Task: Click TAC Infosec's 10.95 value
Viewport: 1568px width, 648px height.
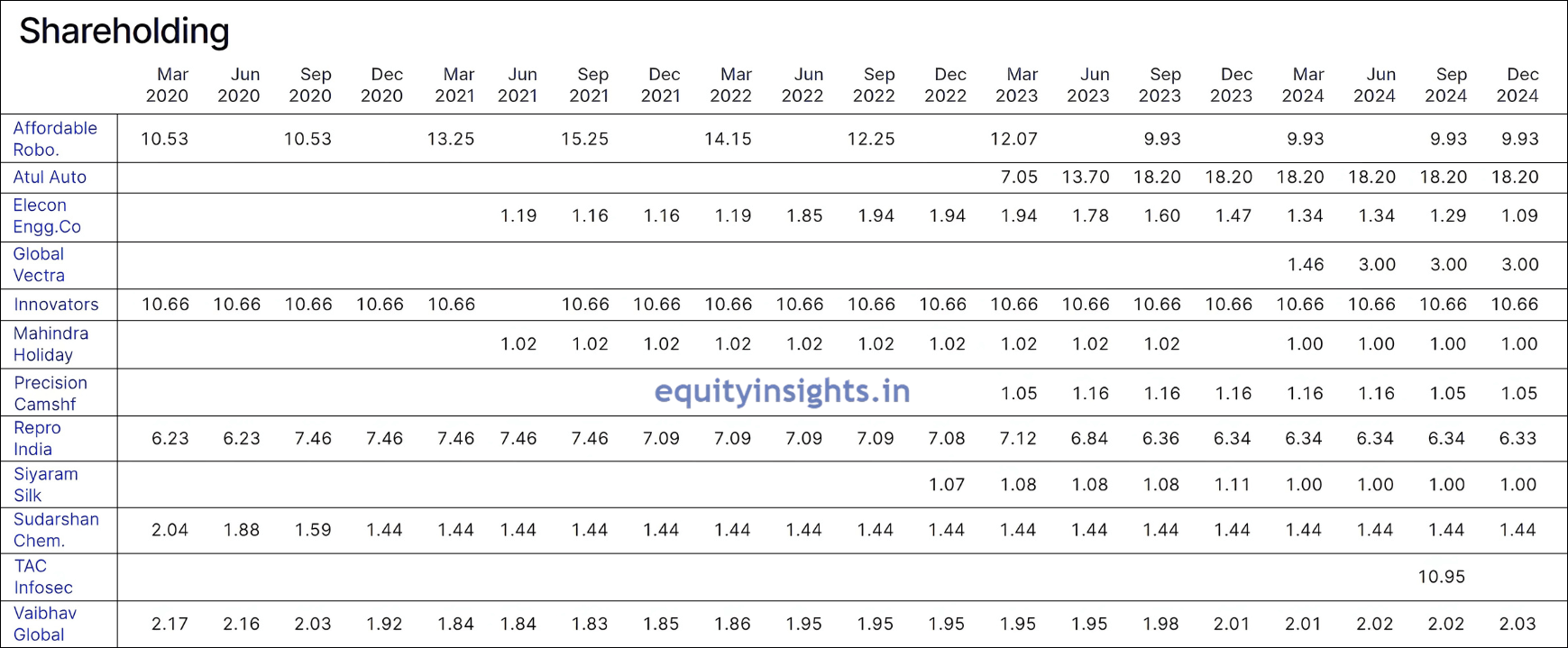Action: click(1441, 577)
